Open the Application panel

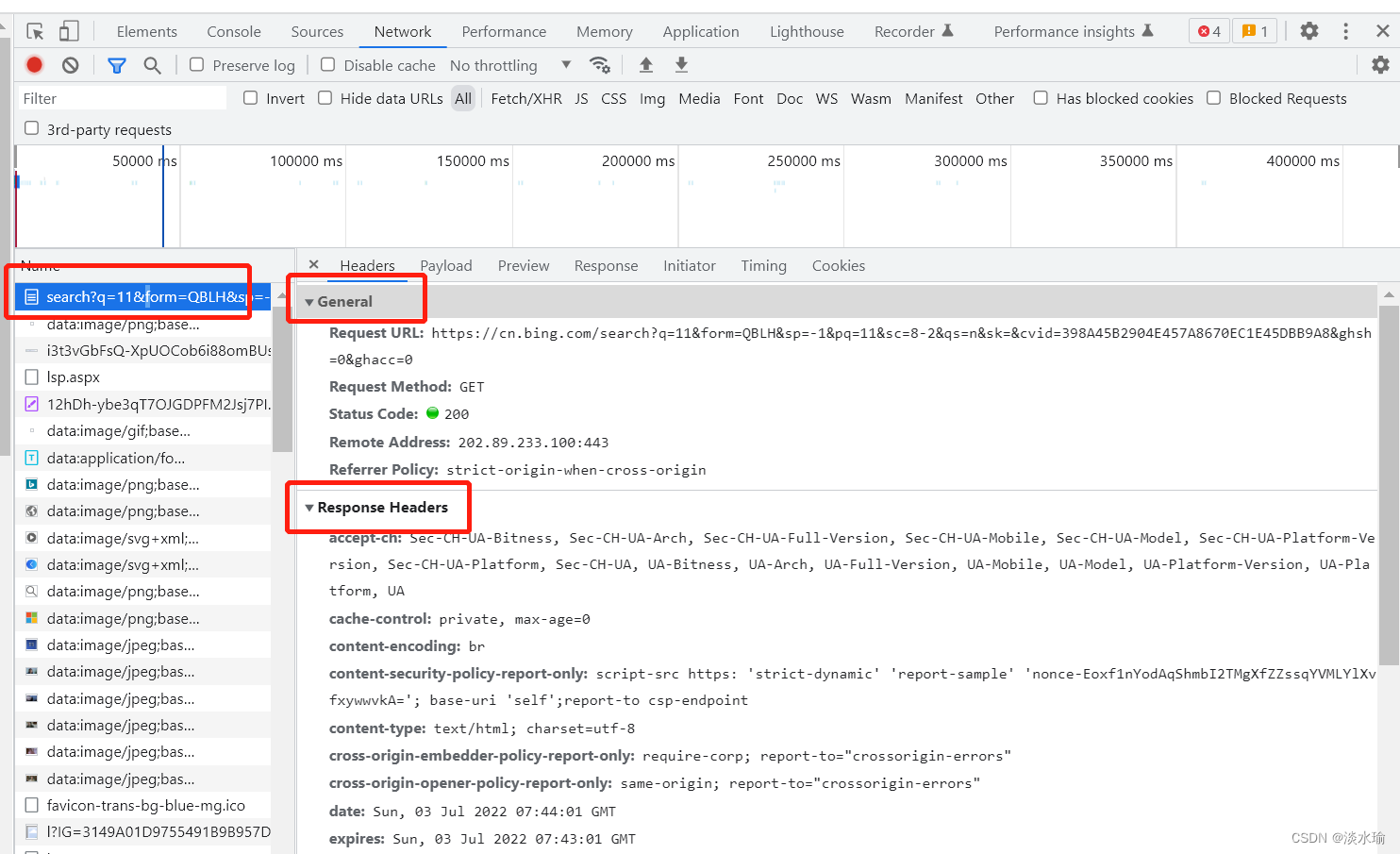(701, 31)
